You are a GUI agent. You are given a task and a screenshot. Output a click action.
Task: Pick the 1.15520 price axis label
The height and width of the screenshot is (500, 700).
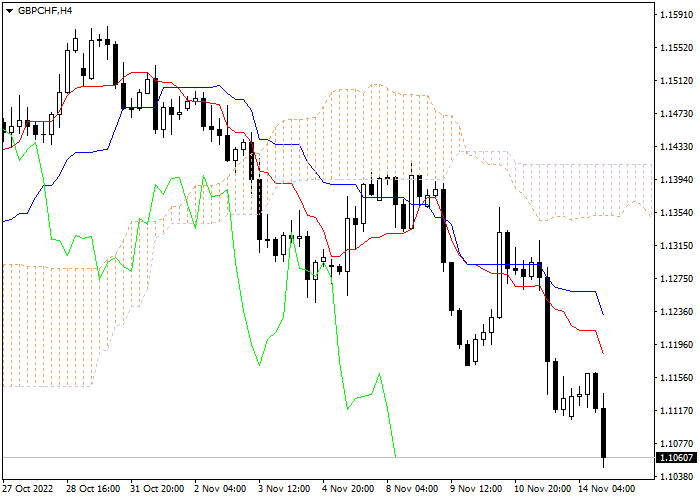point(676,48)
